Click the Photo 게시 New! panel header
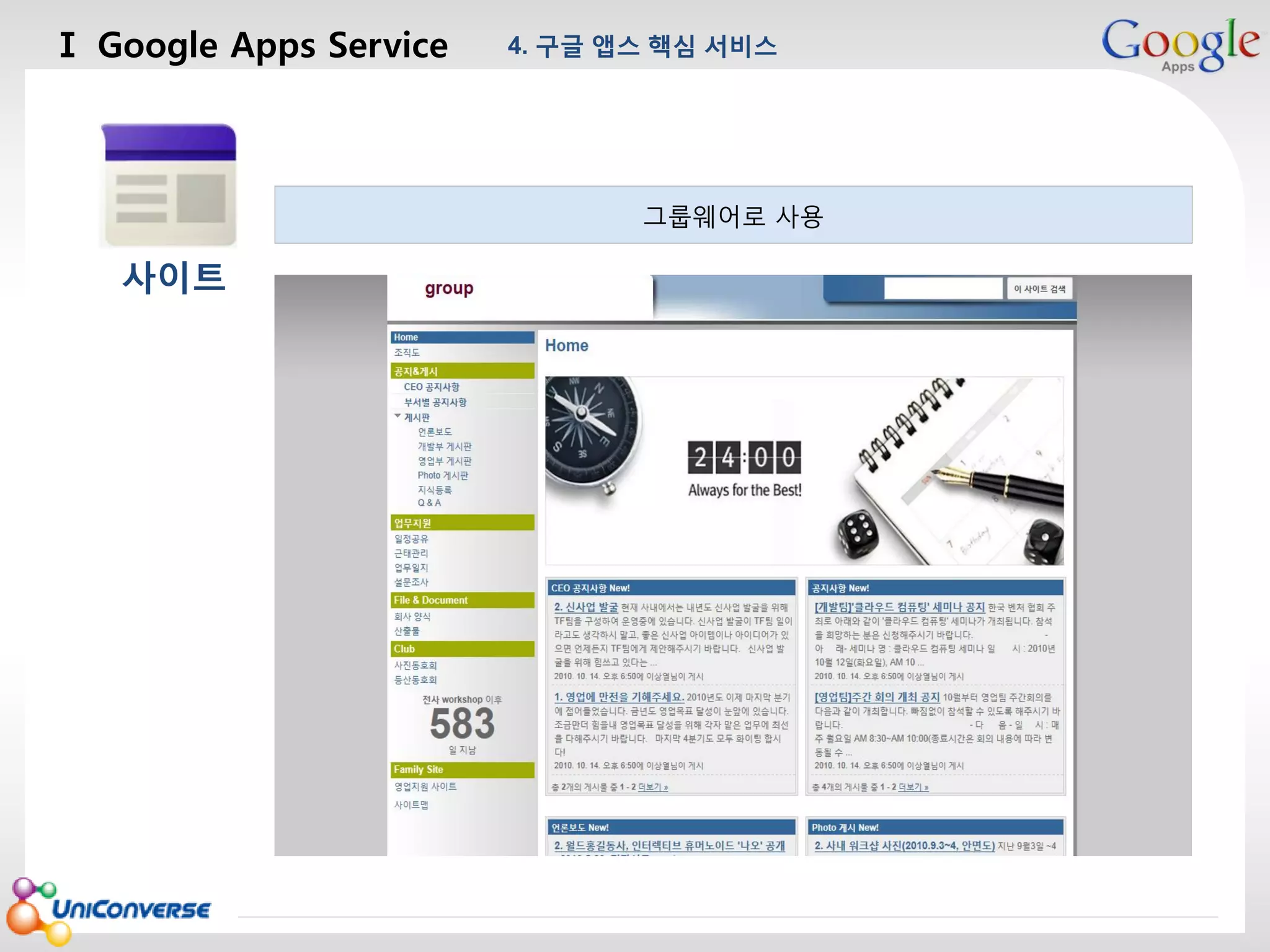Viewport: 1270px width, 952px height. [x=935, y=827]
